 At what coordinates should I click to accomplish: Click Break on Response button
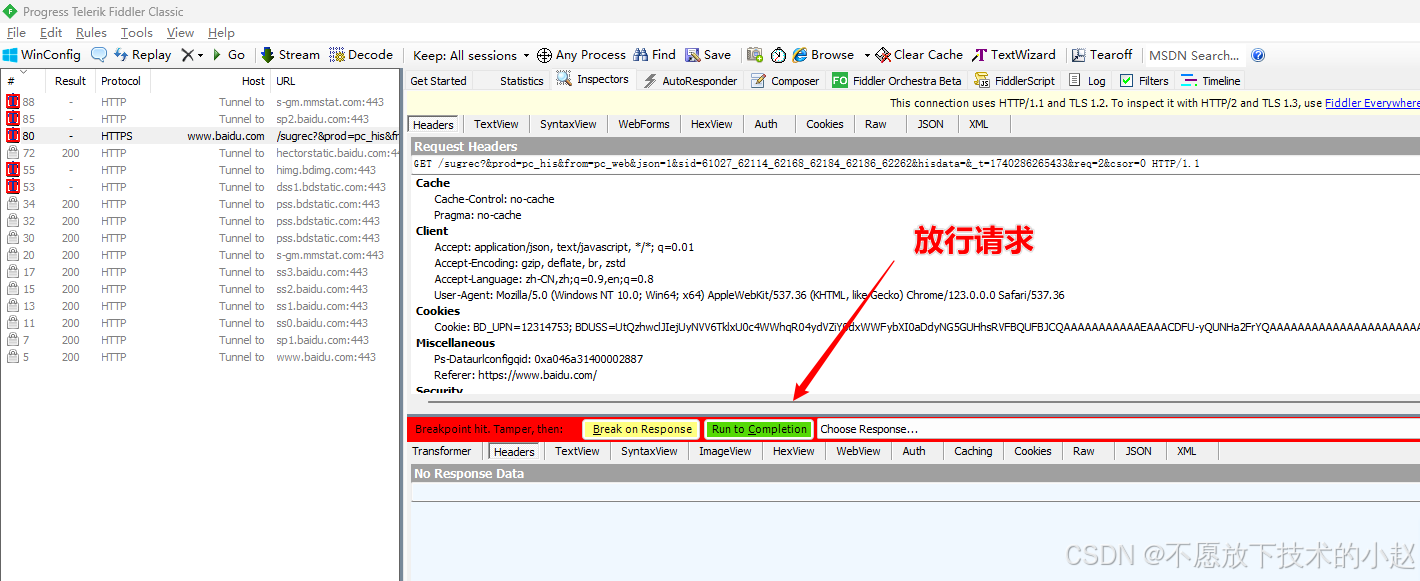(642, 429)
